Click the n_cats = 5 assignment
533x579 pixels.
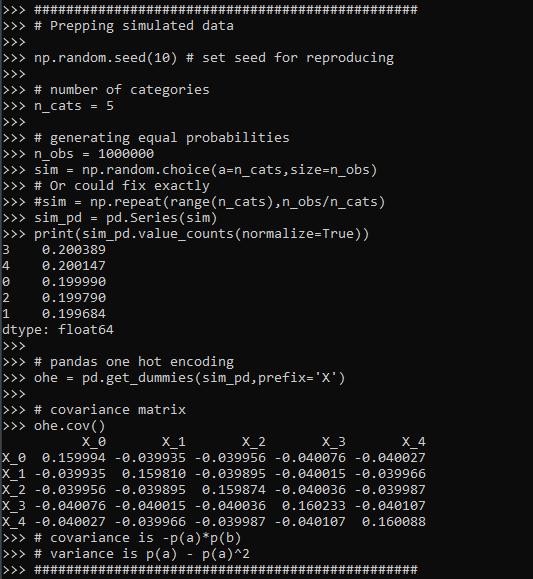tap(74, 106)
